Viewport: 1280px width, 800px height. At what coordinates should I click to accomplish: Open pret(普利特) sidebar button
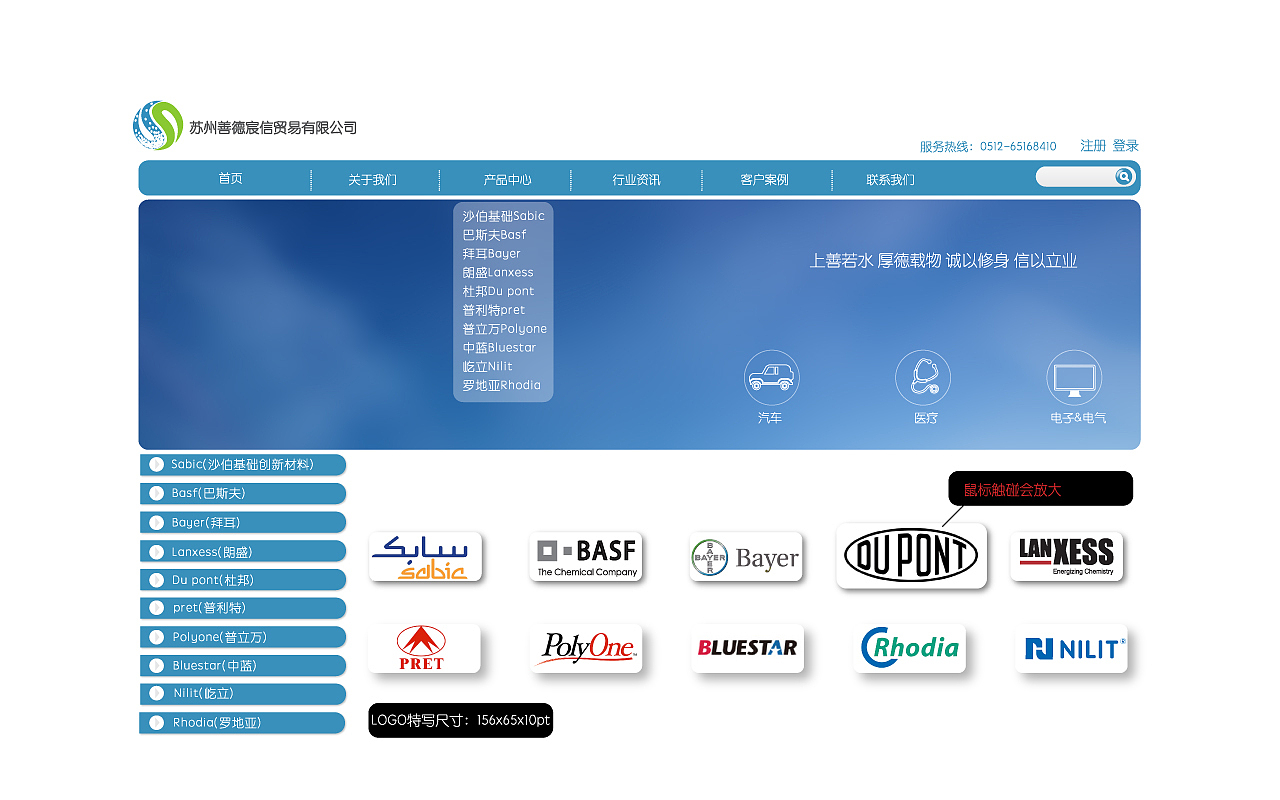243,608
